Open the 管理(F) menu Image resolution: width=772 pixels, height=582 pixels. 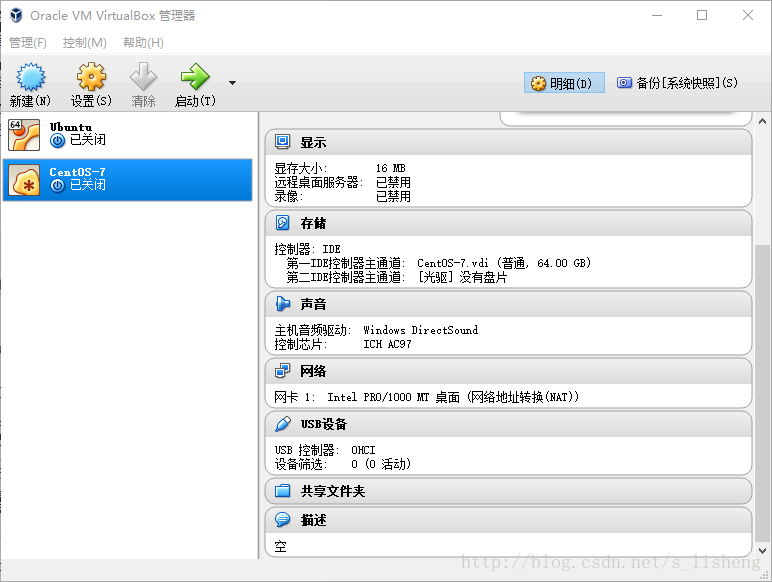(x=28, y=43)
